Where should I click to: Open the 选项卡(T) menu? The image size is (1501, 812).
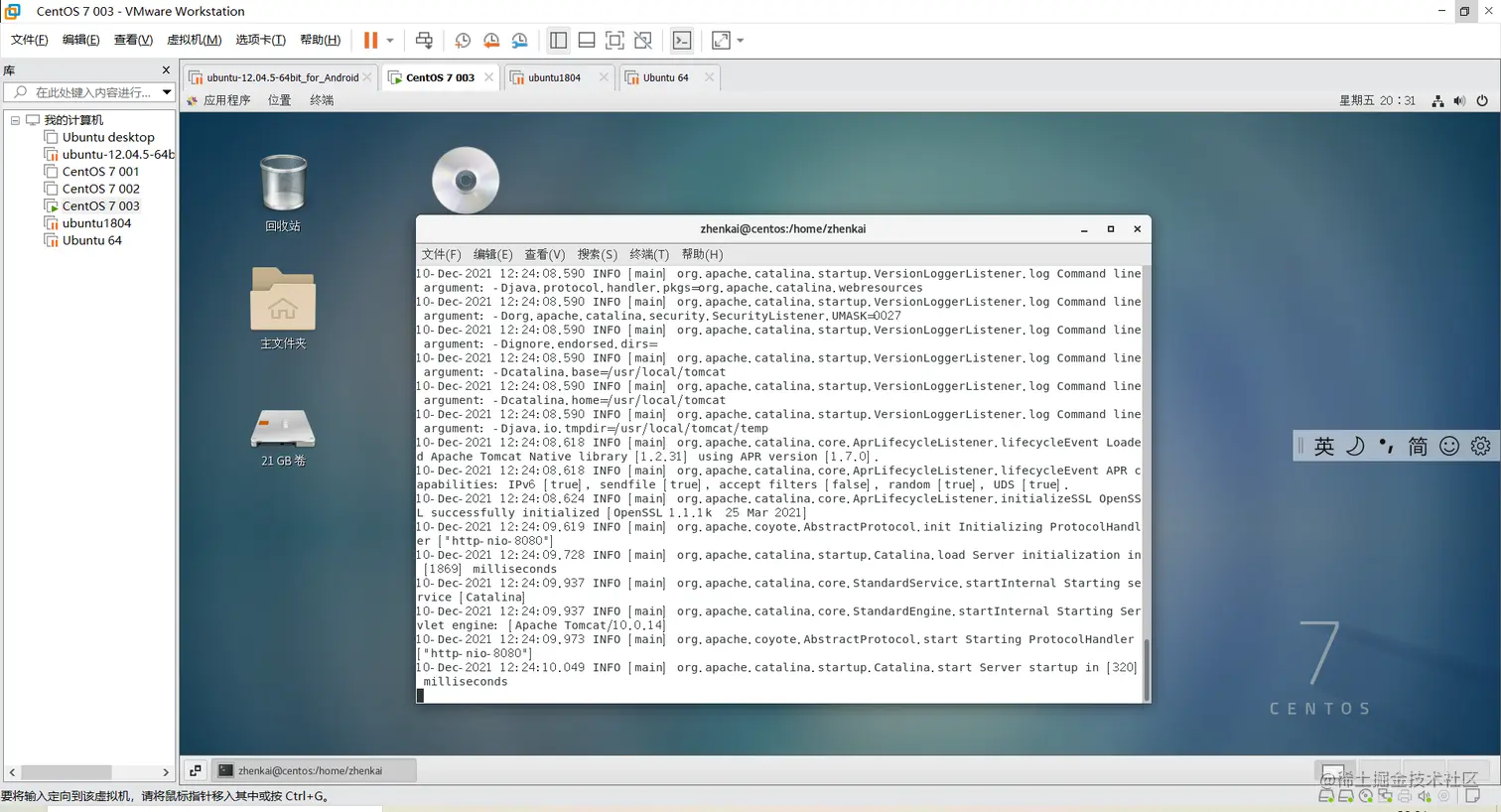point(260,40)
